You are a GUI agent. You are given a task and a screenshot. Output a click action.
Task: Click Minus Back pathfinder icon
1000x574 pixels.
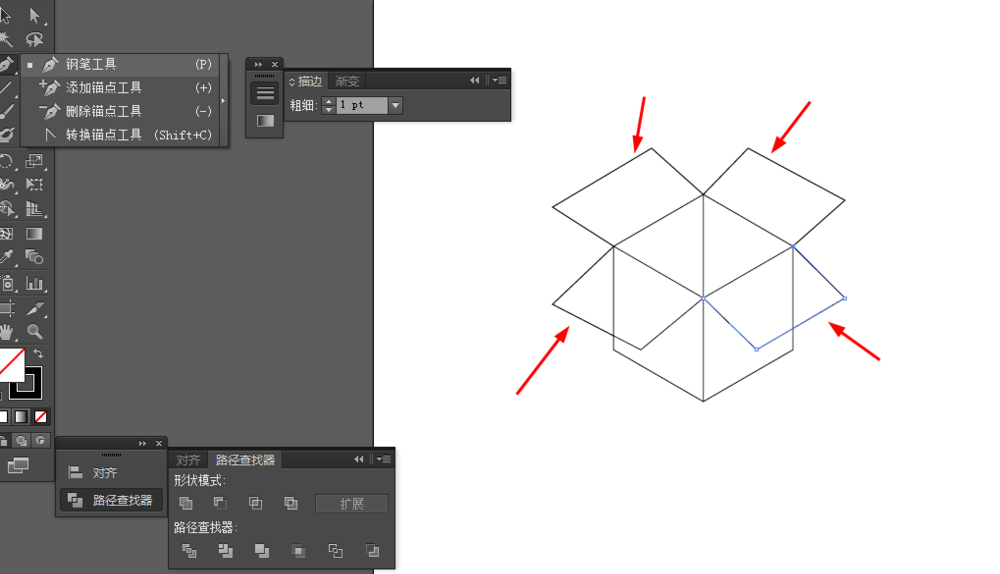tap(372, 550)
